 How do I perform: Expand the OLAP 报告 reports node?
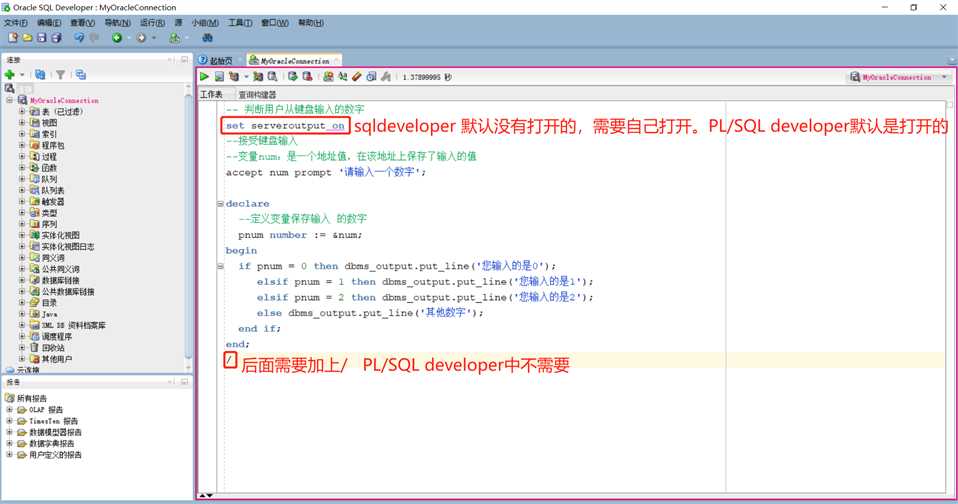click(x=9, y=409)
